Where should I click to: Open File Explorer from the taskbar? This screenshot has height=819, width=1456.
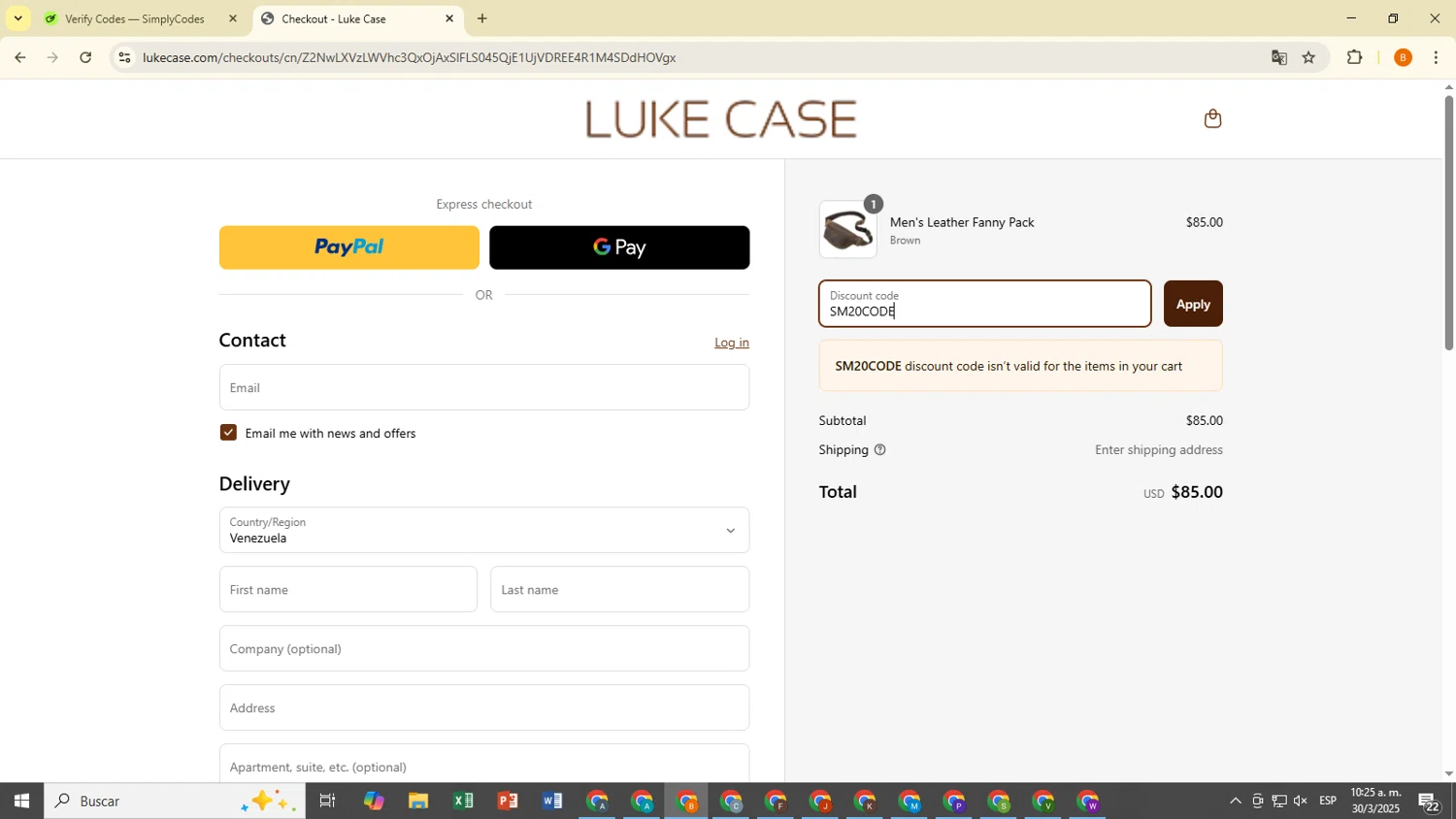click(x=418, y=802)
